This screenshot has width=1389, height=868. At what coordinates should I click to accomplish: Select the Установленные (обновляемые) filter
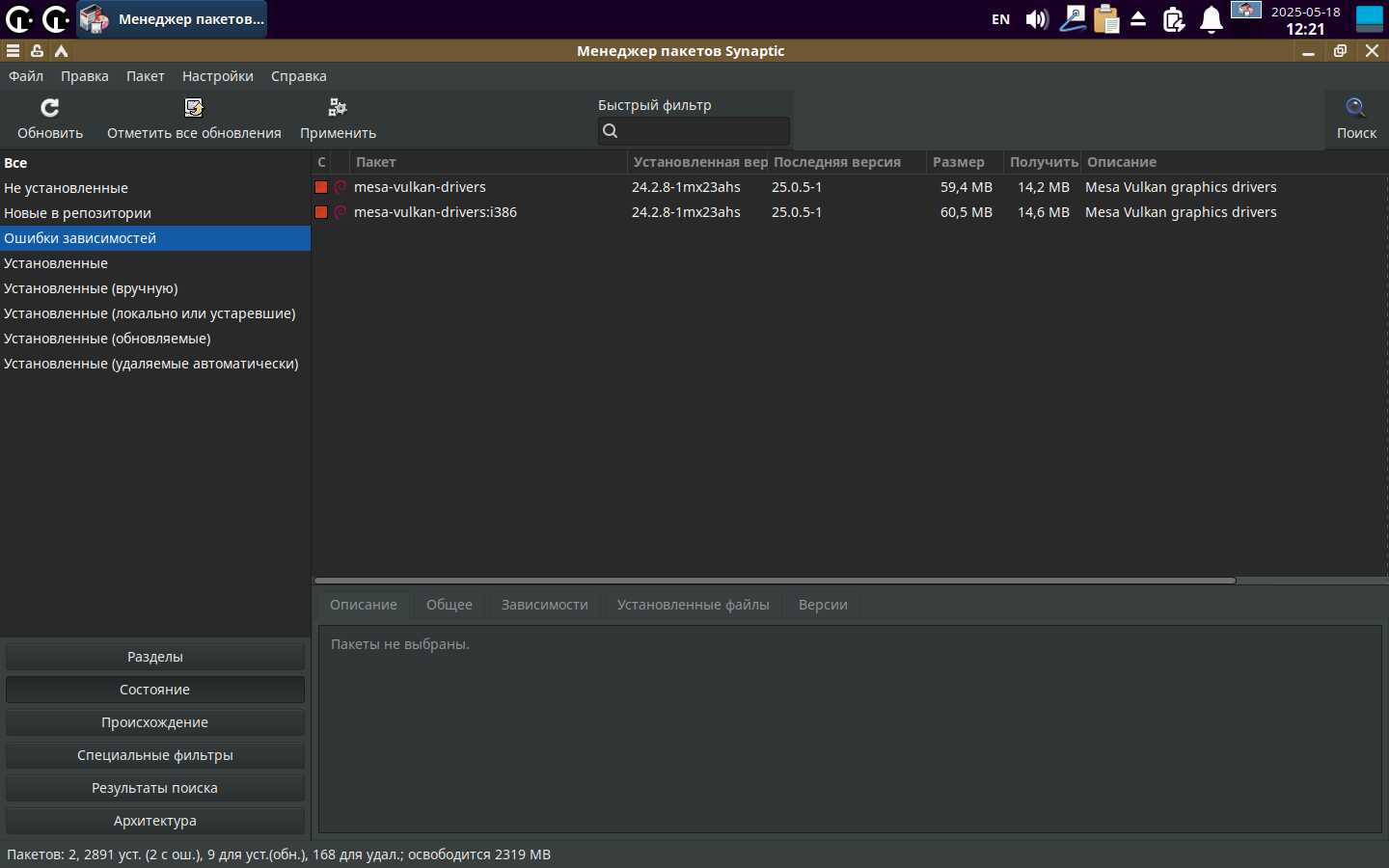[155, 339]
